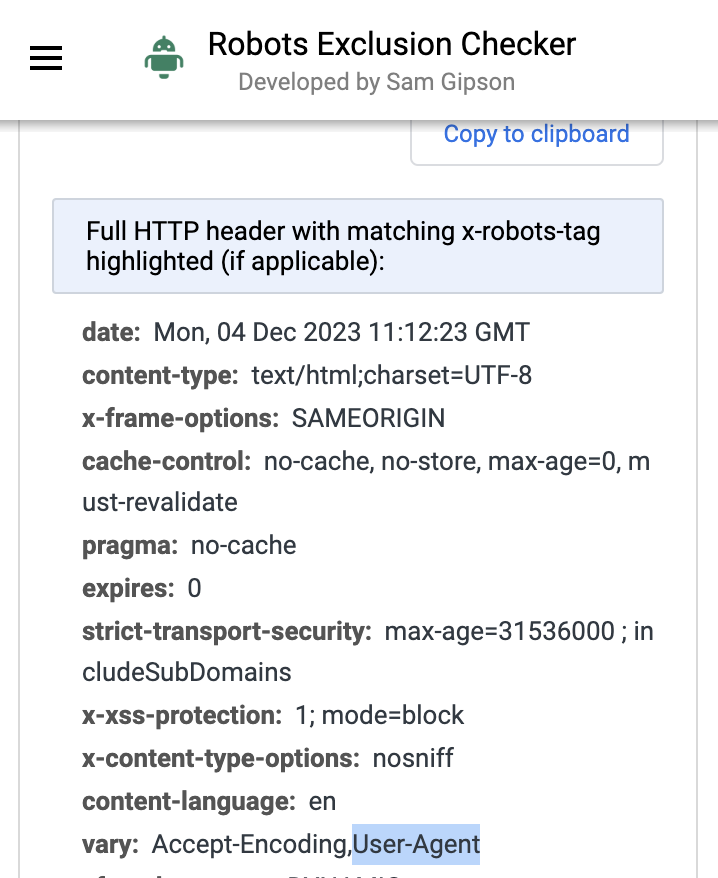Click the Robots Exclusion Checker title
This screenshot has height=878, width=718.
click(391, 44)
